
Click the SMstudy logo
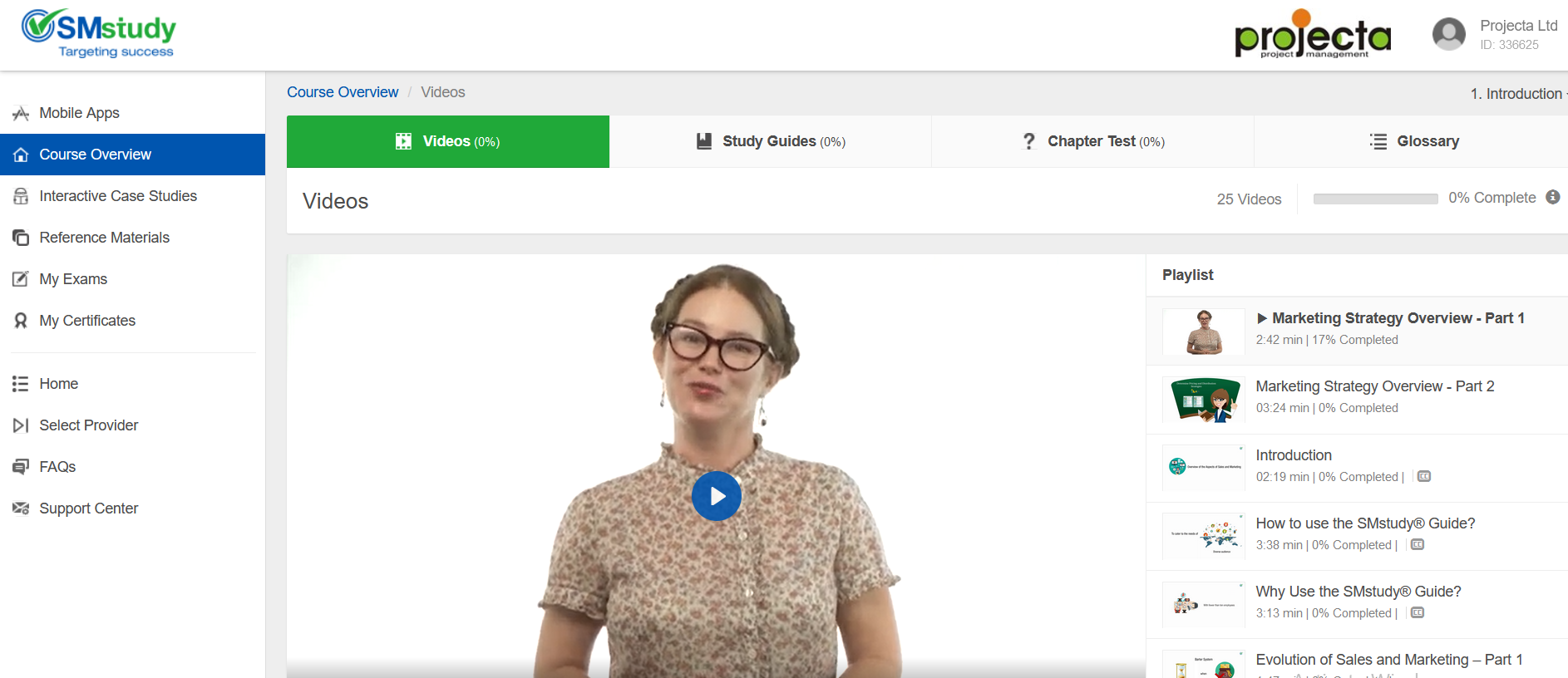[99, 34]
